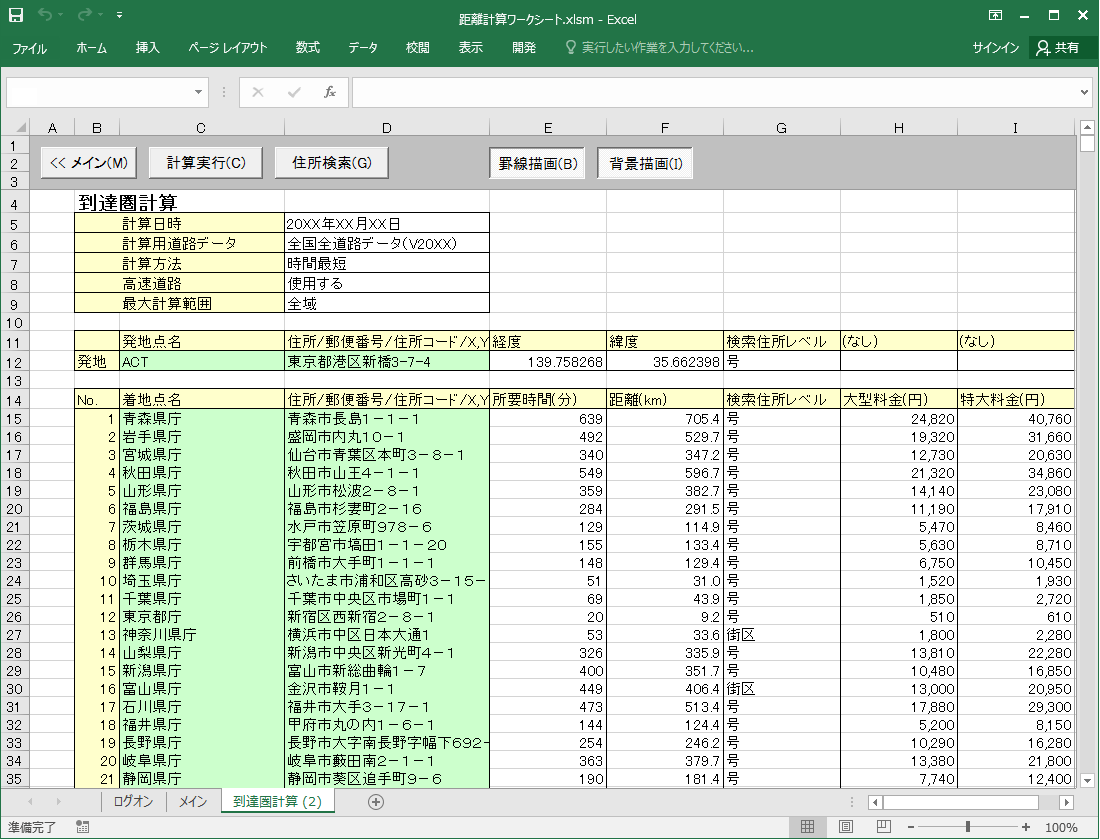Open Customize Quick Access Toolbar arrow
This screenshot has height=840, width=1100.
pos(119,15)
